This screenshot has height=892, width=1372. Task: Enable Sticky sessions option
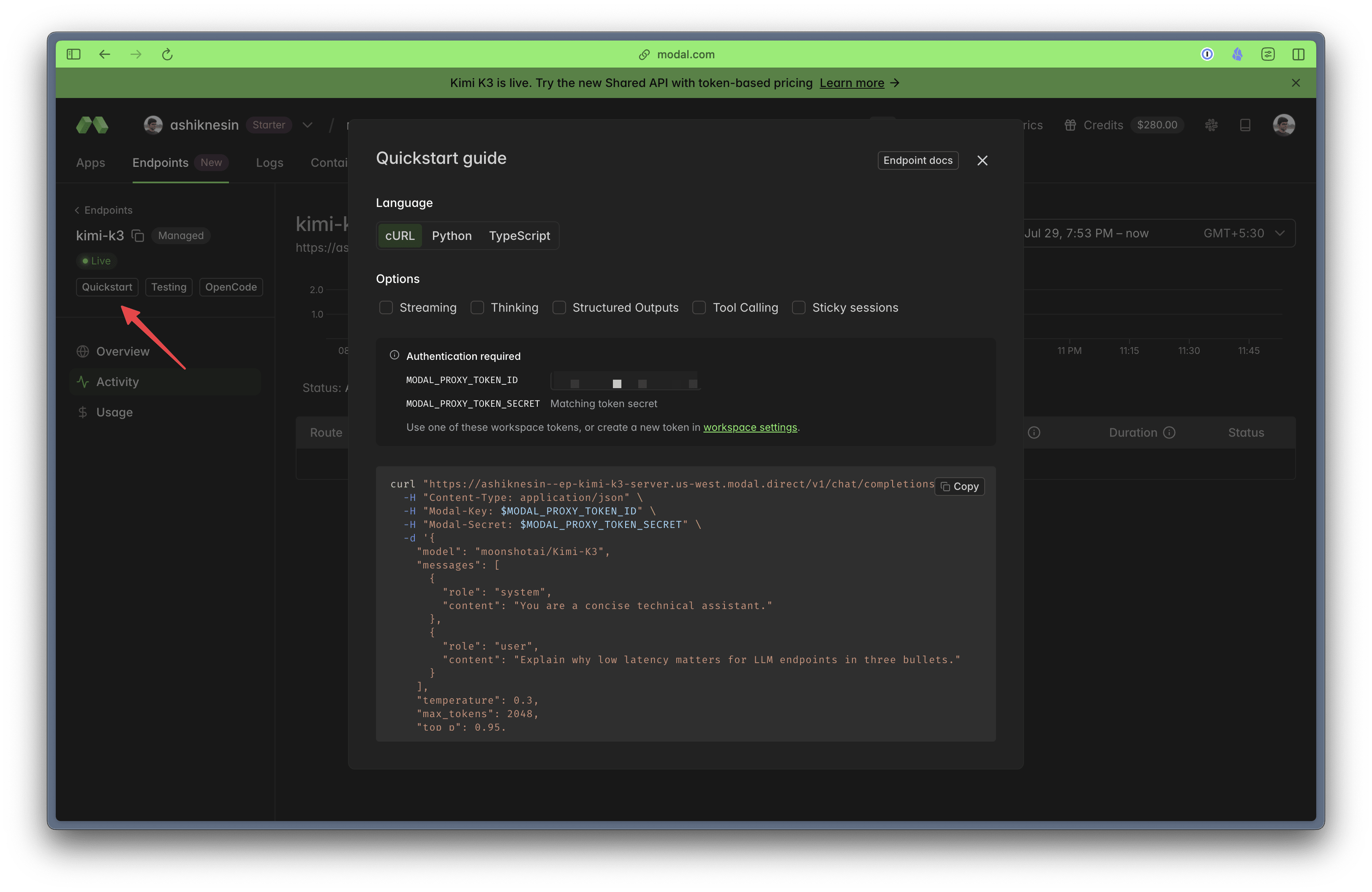click(798, 308)
